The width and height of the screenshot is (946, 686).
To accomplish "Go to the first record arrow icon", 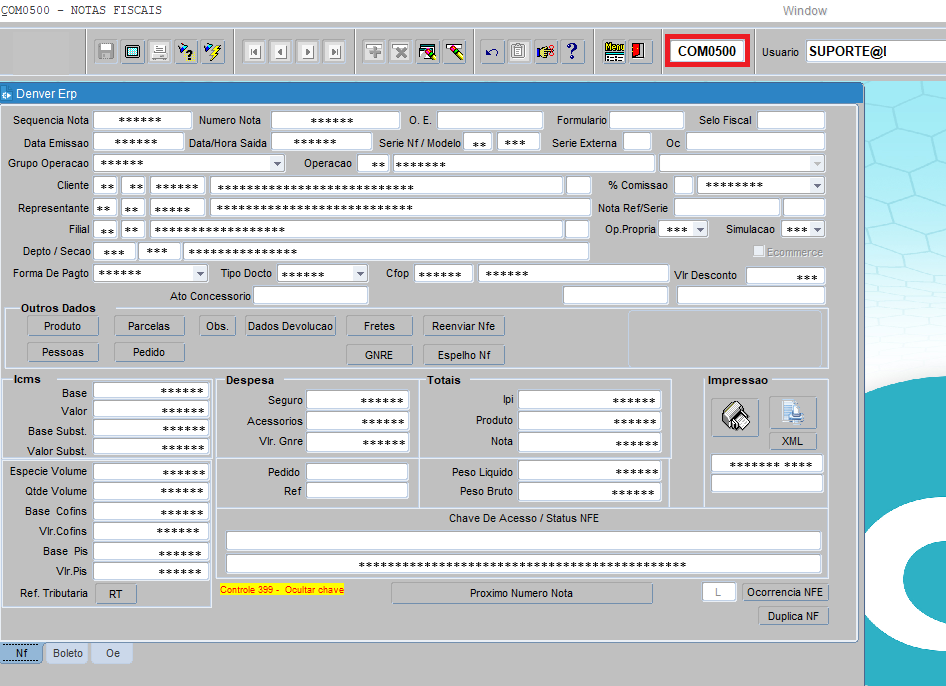I will coord(255,52).
